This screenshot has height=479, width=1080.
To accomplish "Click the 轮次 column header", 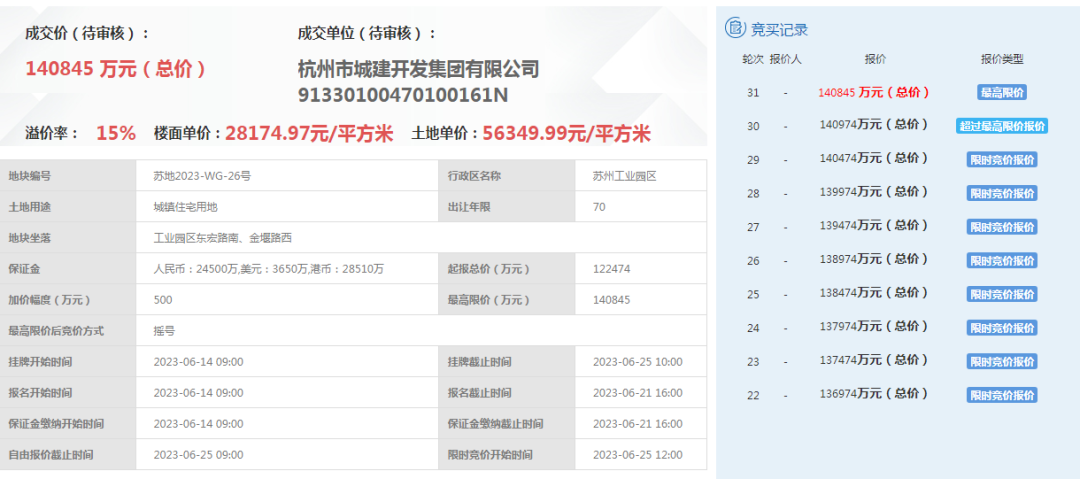I will [753, 59].
